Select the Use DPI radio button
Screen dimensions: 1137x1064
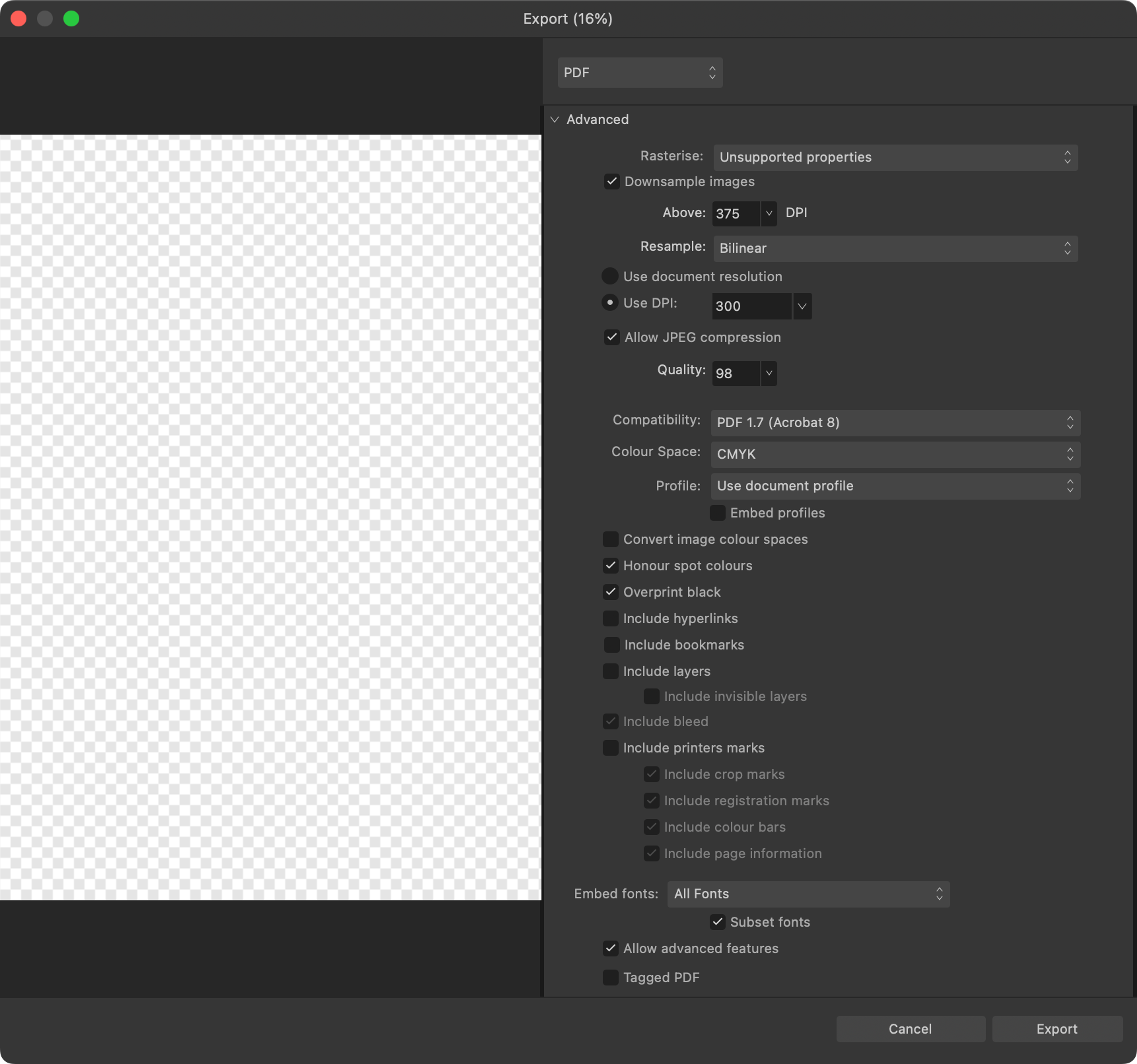pyautogui.click(x=610, y=302)
